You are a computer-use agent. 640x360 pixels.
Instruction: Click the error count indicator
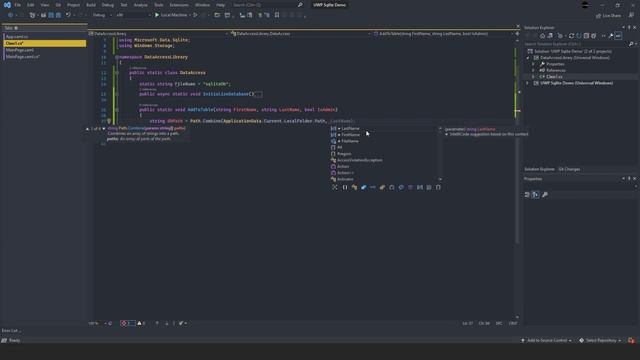click(x=127, y=323)
